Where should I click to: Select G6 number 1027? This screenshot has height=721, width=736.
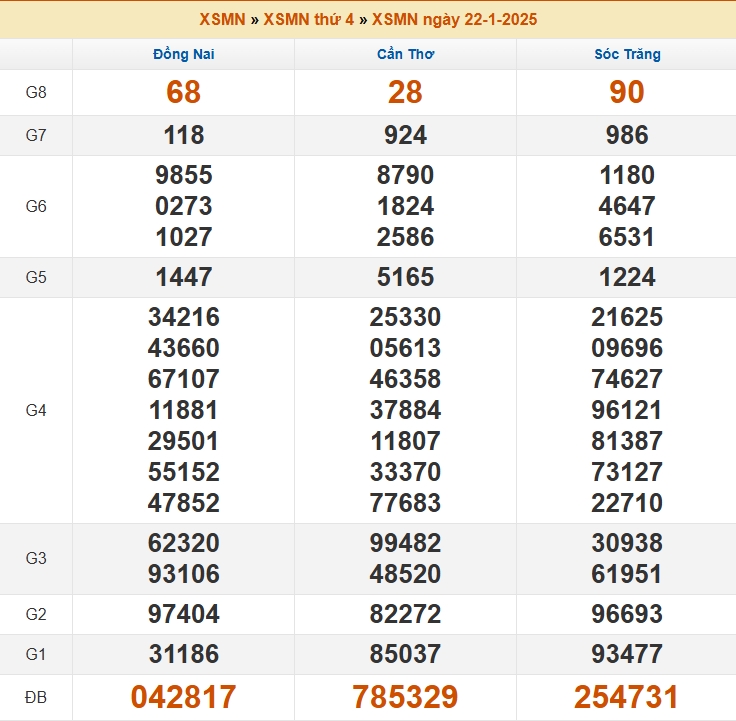[184, 237]
